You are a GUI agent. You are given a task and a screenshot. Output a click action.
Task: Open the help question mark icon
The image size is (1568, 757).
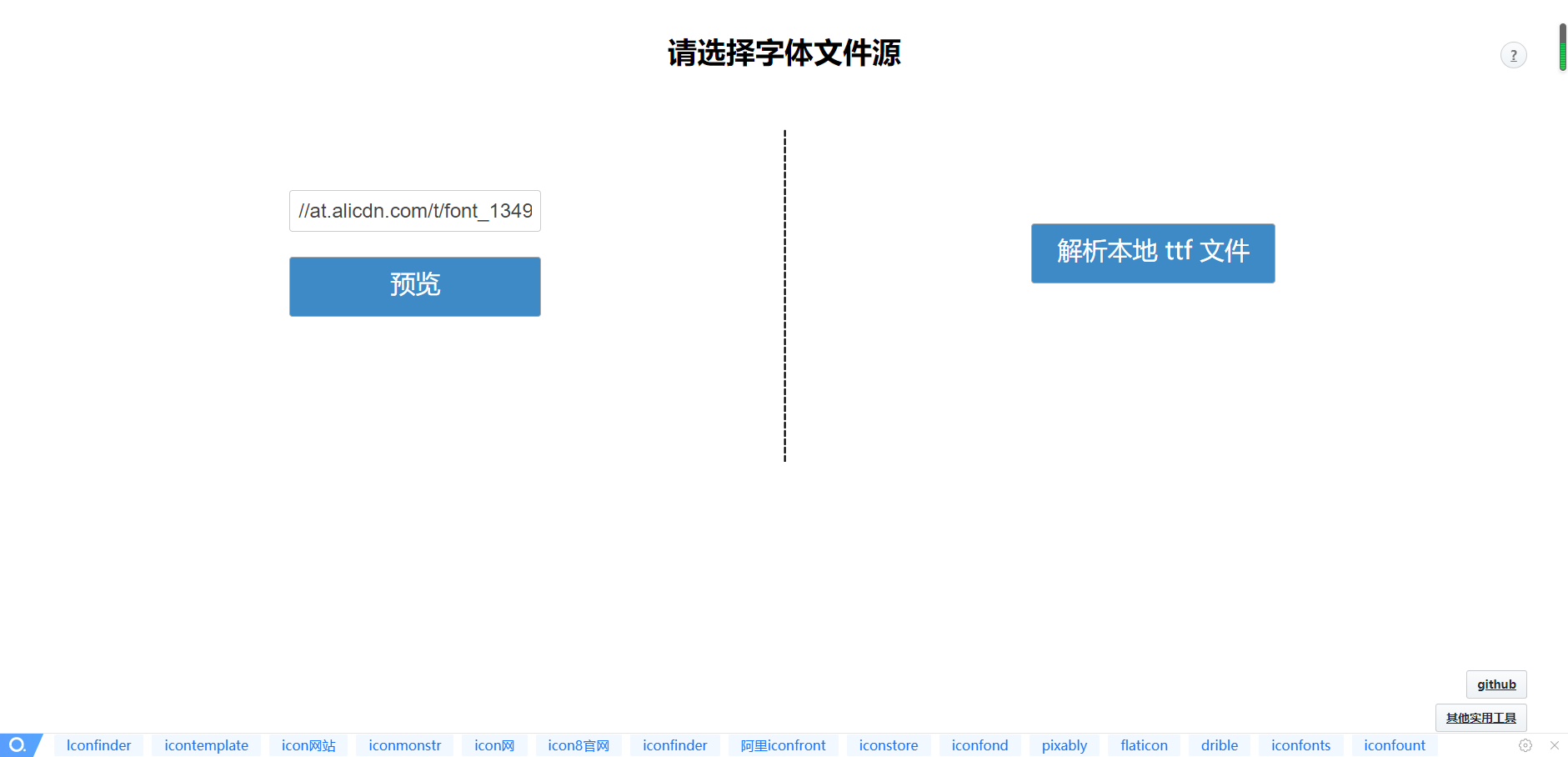click(x=1514, y=55)
